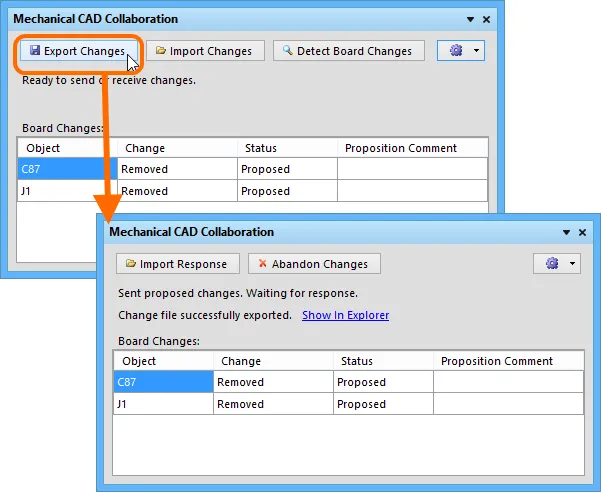Select the J1 Removed cell in back panel
Viewport: 601px width, 492px height.
coord(177,191)
